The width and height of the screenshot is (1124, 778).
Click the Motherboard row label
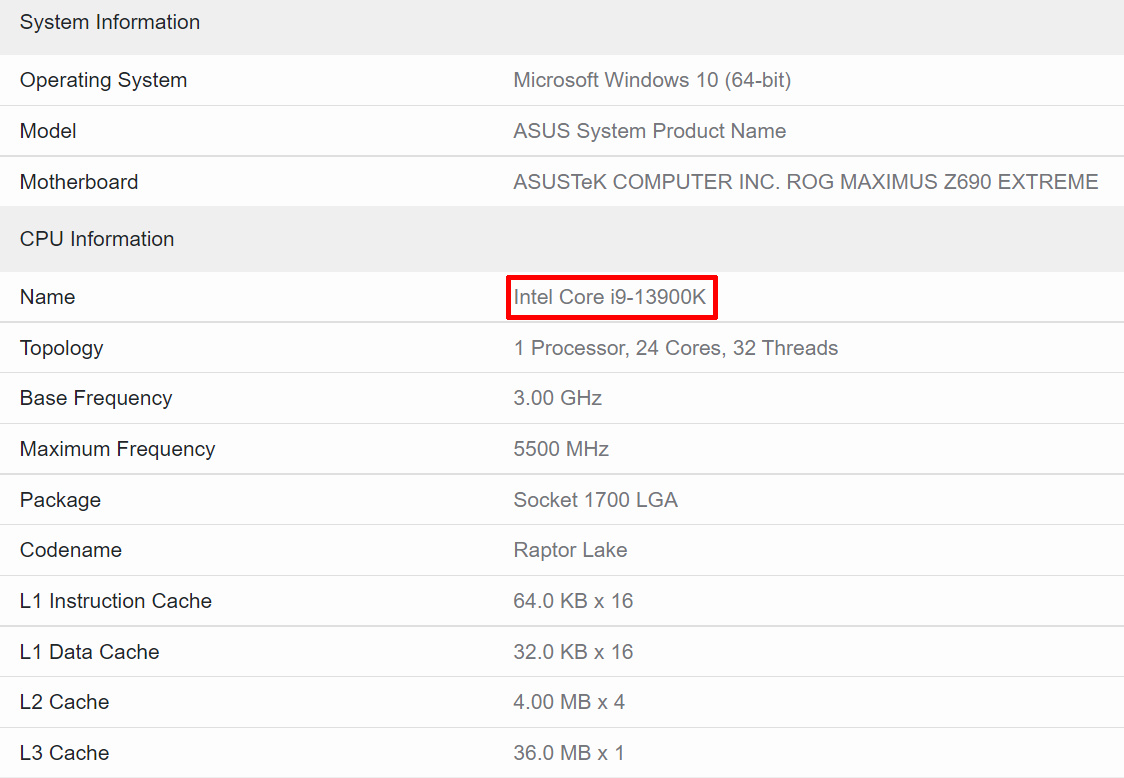[79, 182]
